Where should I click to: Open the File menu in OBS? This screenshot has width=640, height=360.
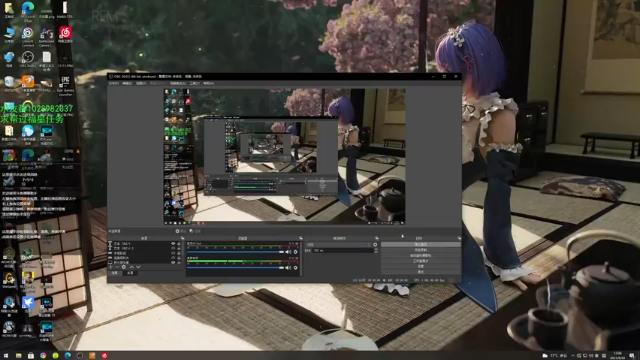tap(113, 83)
